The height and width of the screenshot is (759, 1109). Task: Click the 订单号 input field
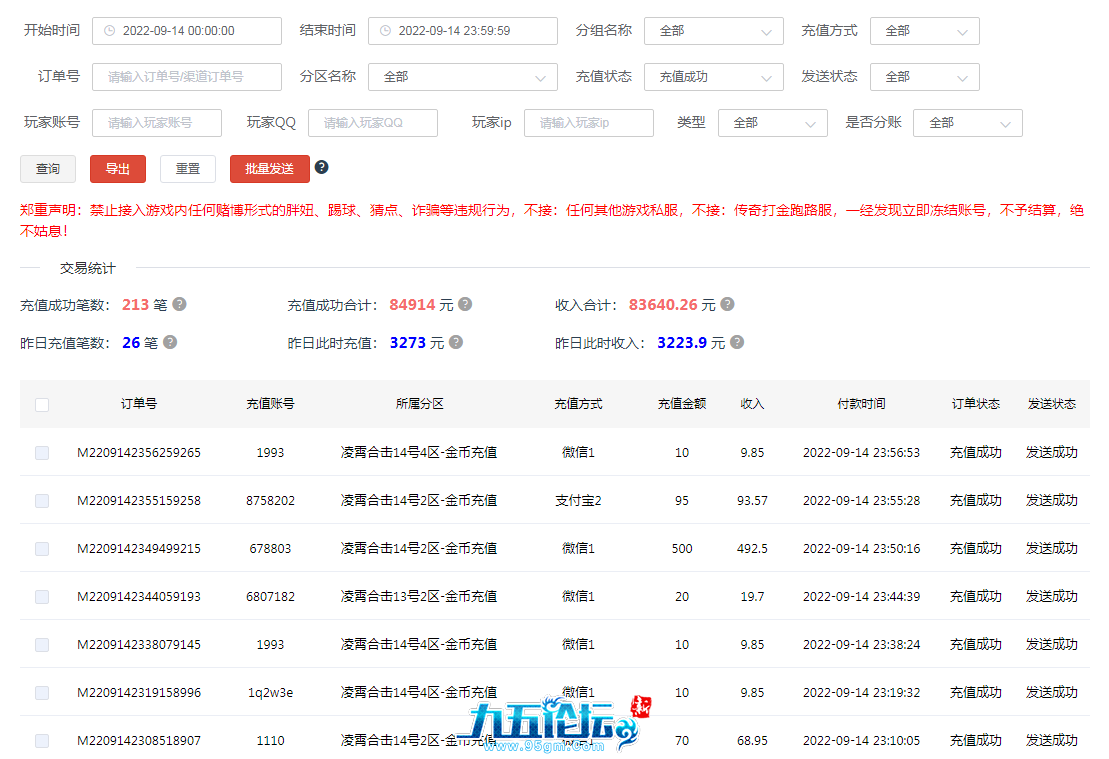186,77
